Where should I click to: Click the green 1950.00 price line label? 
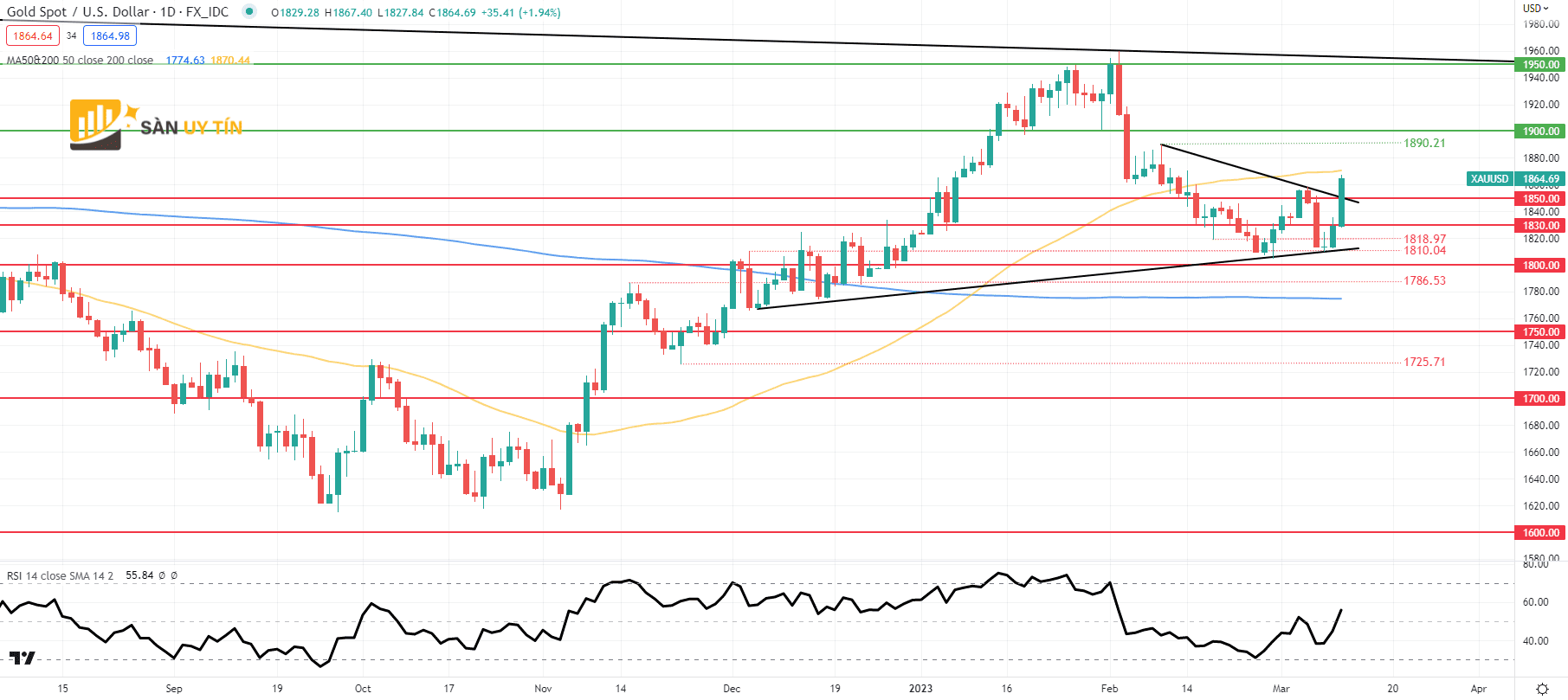pos(1541,65)
